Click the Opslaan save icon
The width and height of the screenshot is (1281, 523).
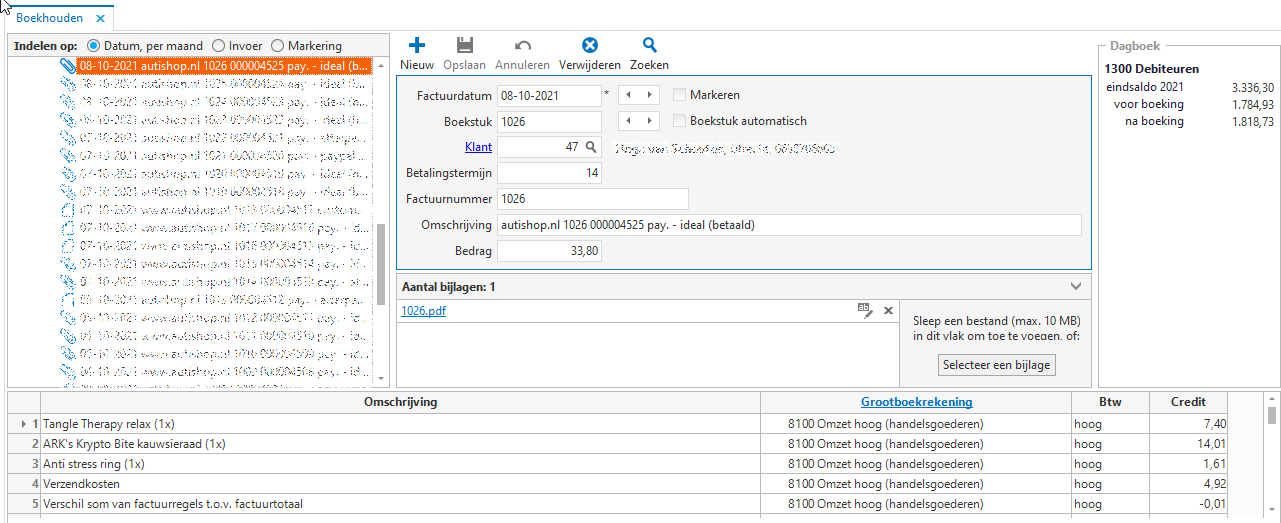[464, 45]
